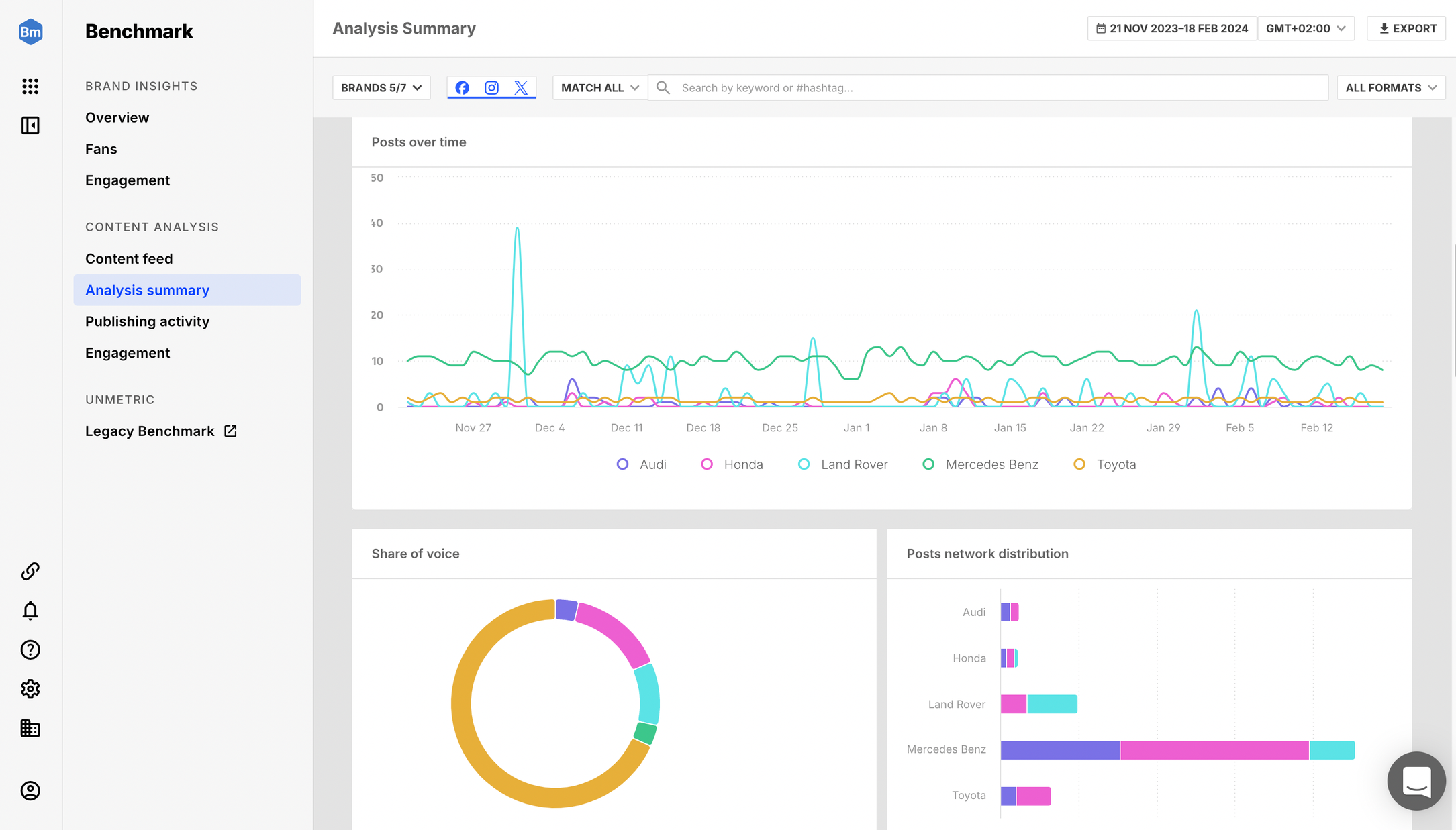Toggle Toyota series in chart legend
The height and width of the screenshot is (830, 1456).
pos(1104,464)
